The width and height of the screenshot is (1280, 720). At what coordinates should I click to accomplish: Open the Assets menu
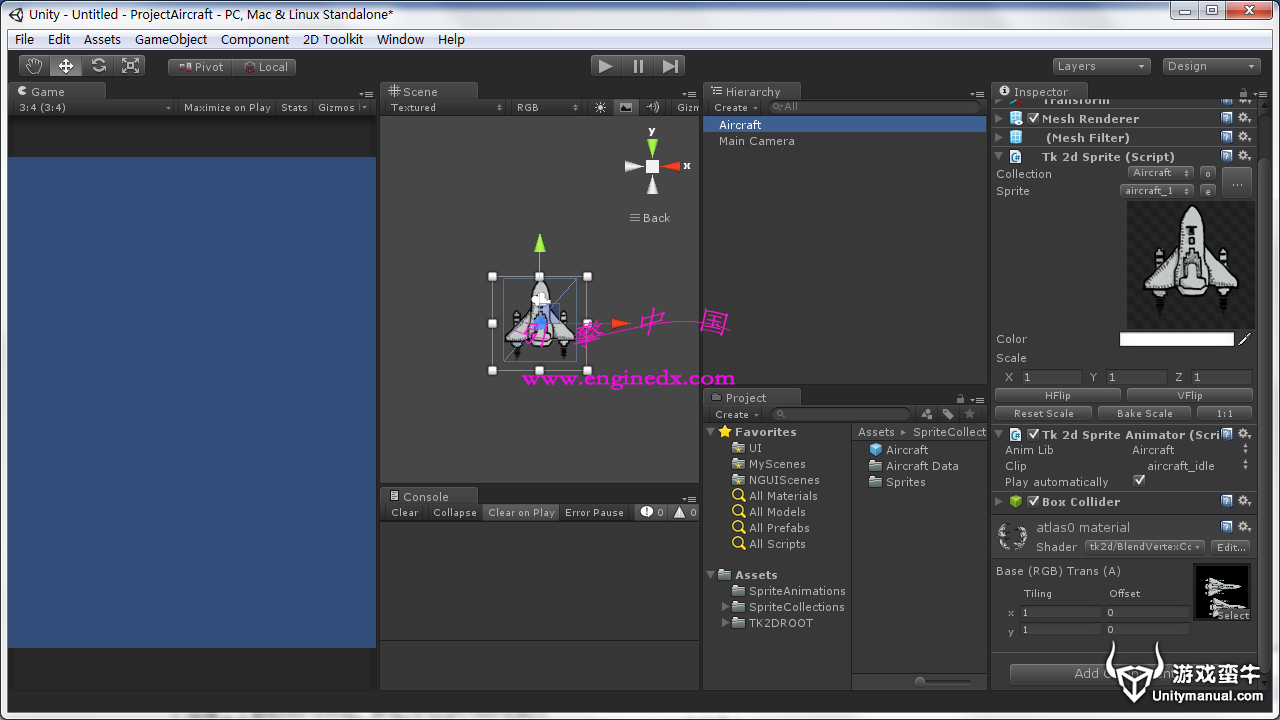pos(102,39)
